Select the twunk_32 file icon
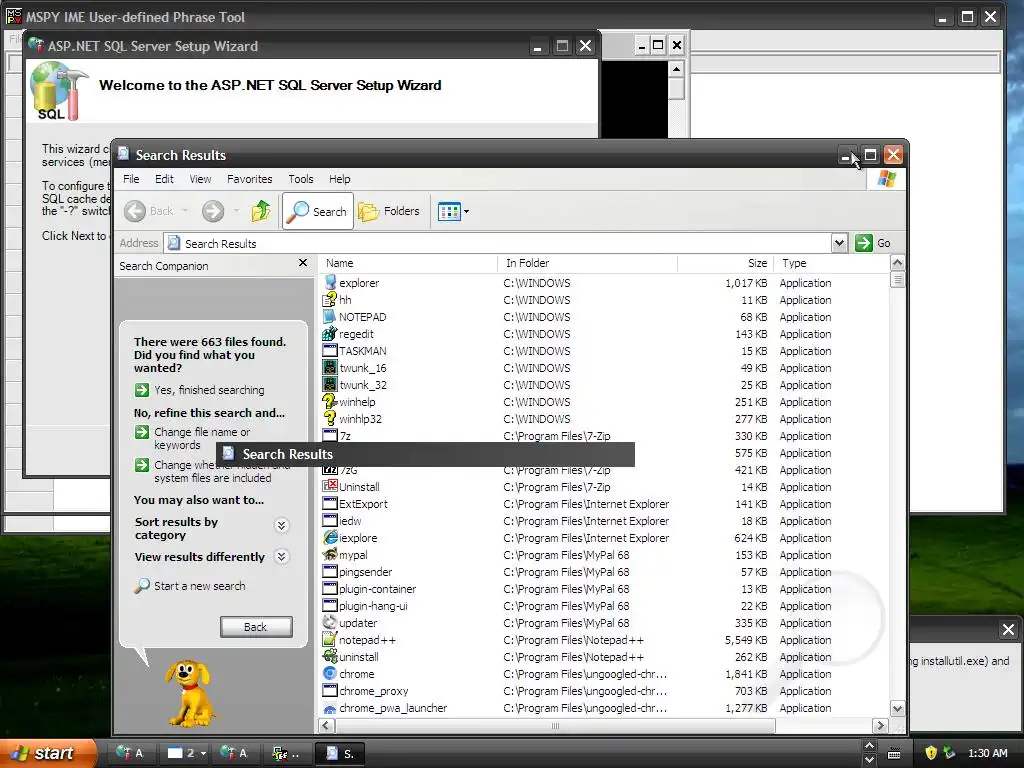This screenshot has width=1024, height=768. 330,385
